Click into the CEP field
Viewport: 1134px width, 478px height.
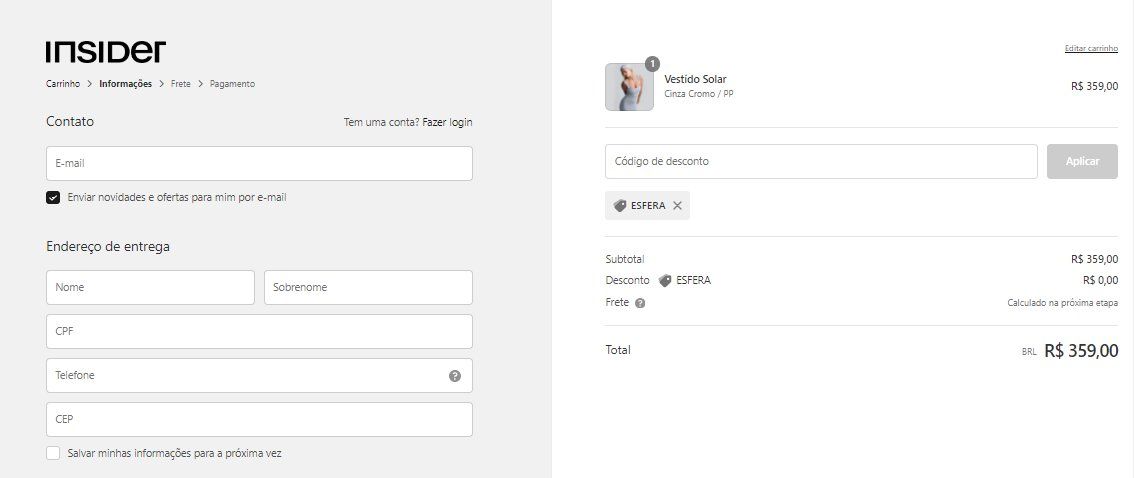259,419
